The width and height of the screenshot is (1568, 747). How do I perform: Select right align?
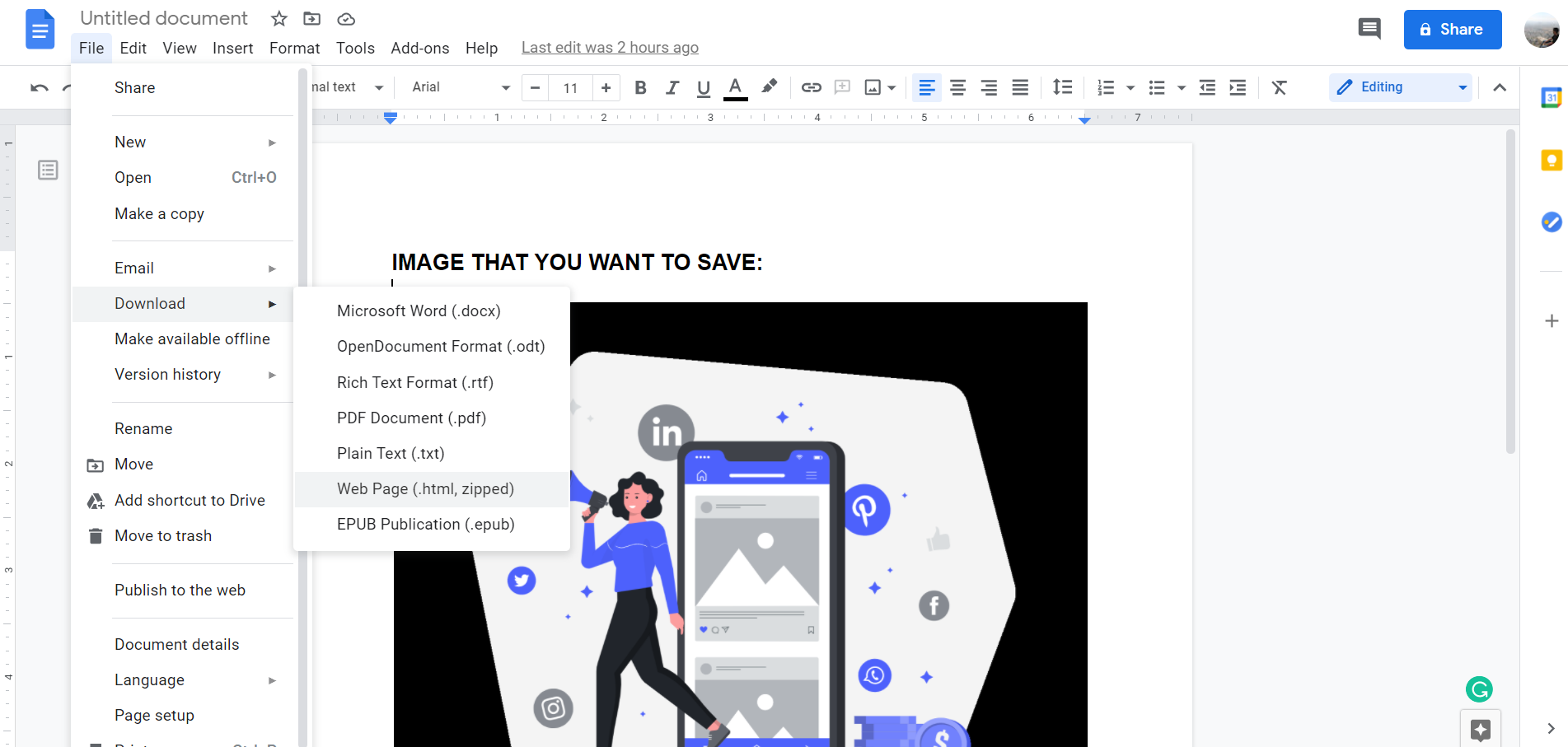tap(990, 87)
